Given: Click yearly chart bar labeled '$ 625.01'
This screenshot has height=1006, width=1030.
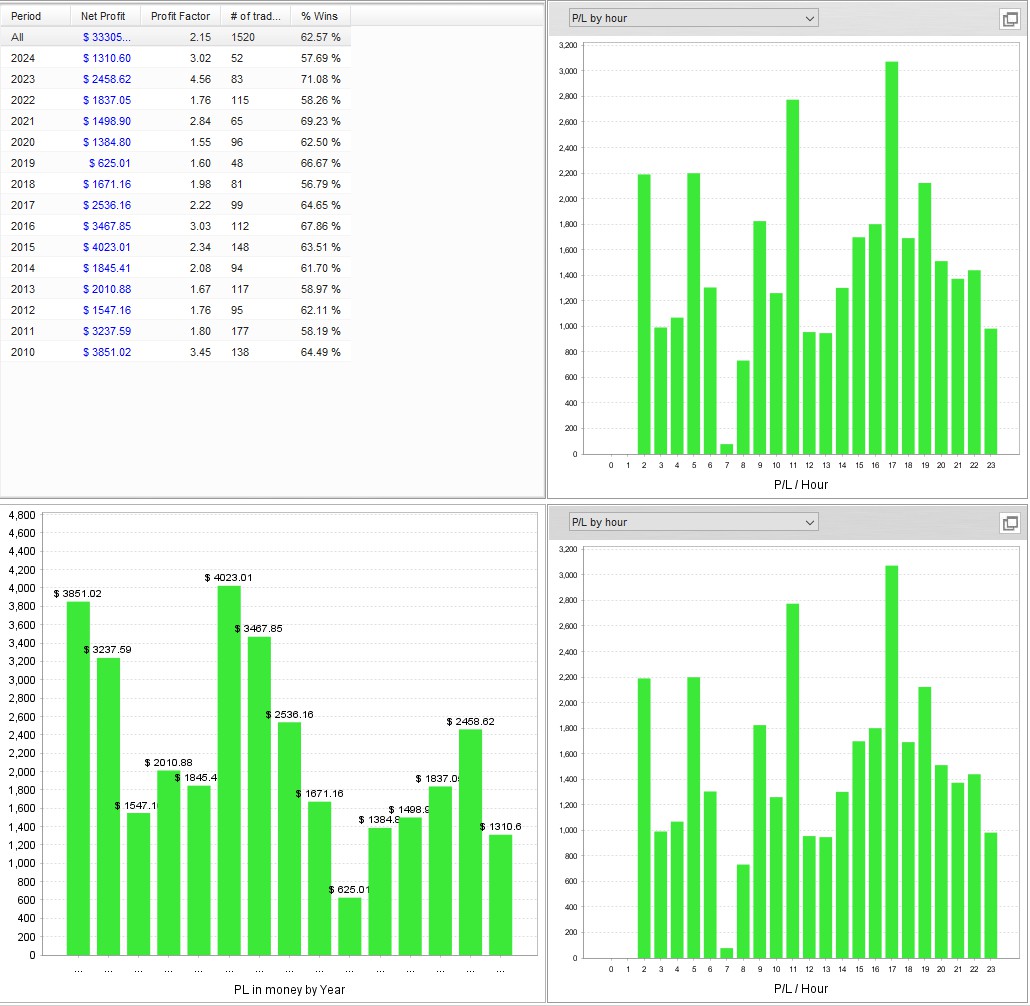Looking at the screenshot, I should tap(349, 926).
